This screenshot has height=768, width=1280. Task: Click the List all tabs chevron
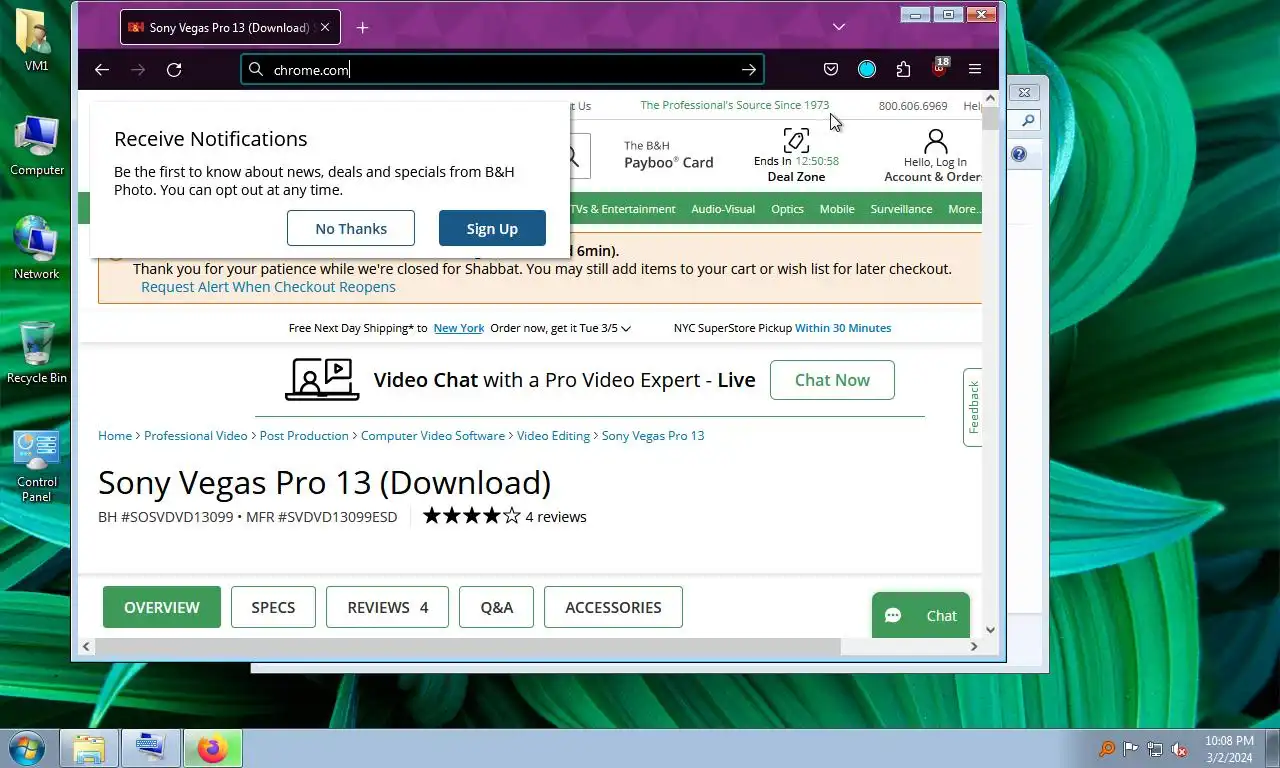pyautogui.click(x=839, y=27)
